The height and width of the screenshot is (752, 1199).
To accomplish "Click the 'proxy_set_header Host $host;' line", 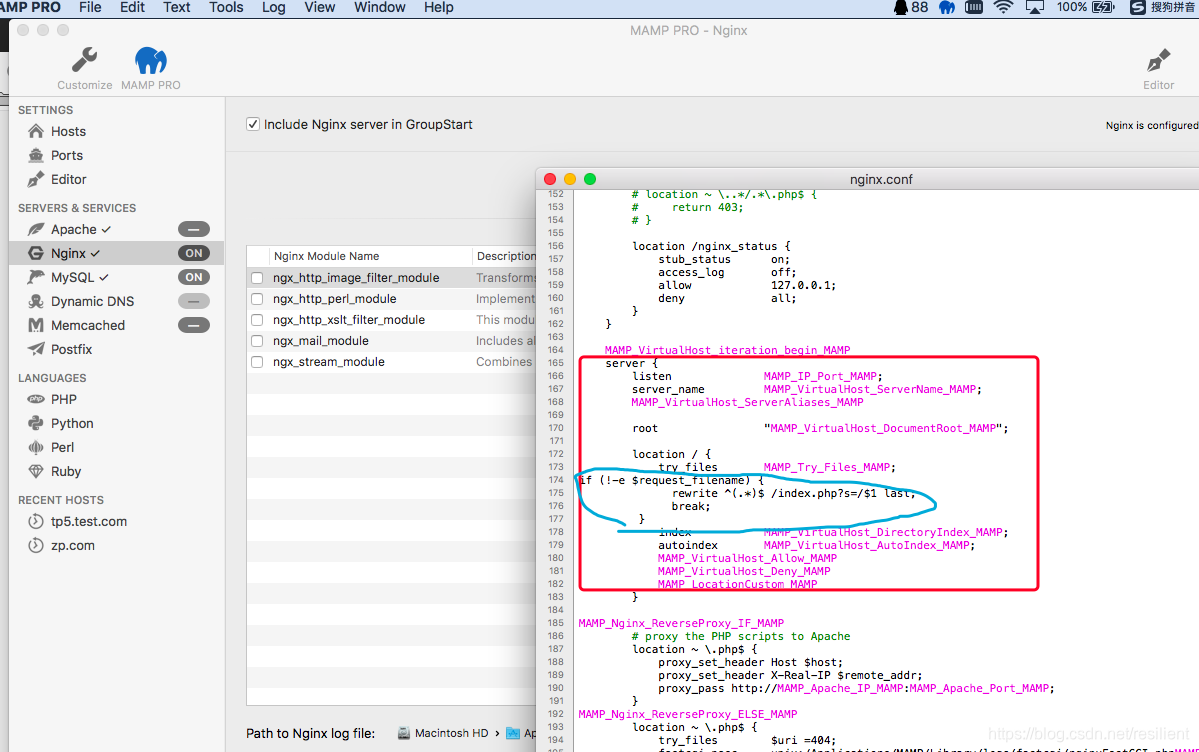I will click(750, 662).
